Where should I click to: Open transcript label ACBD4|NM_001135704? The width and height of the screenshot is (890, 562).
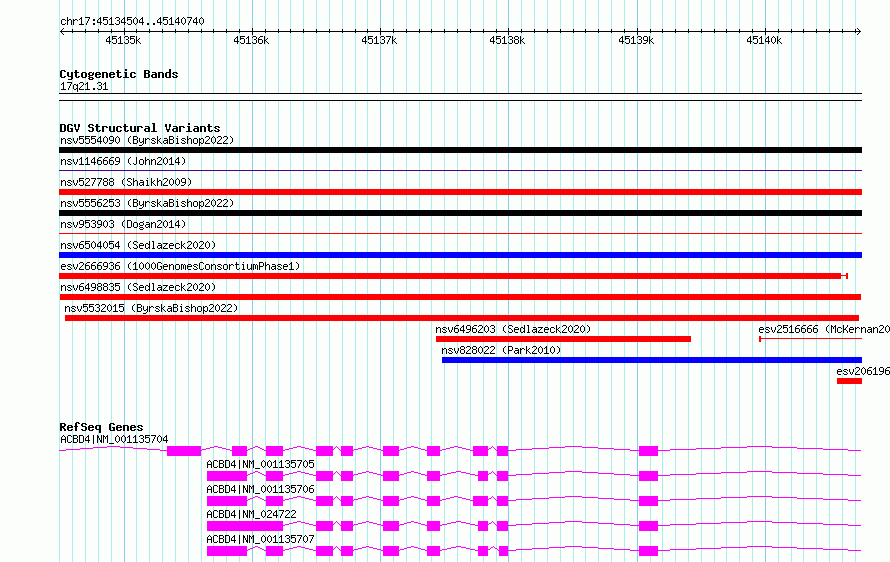[x=114, y=439]
